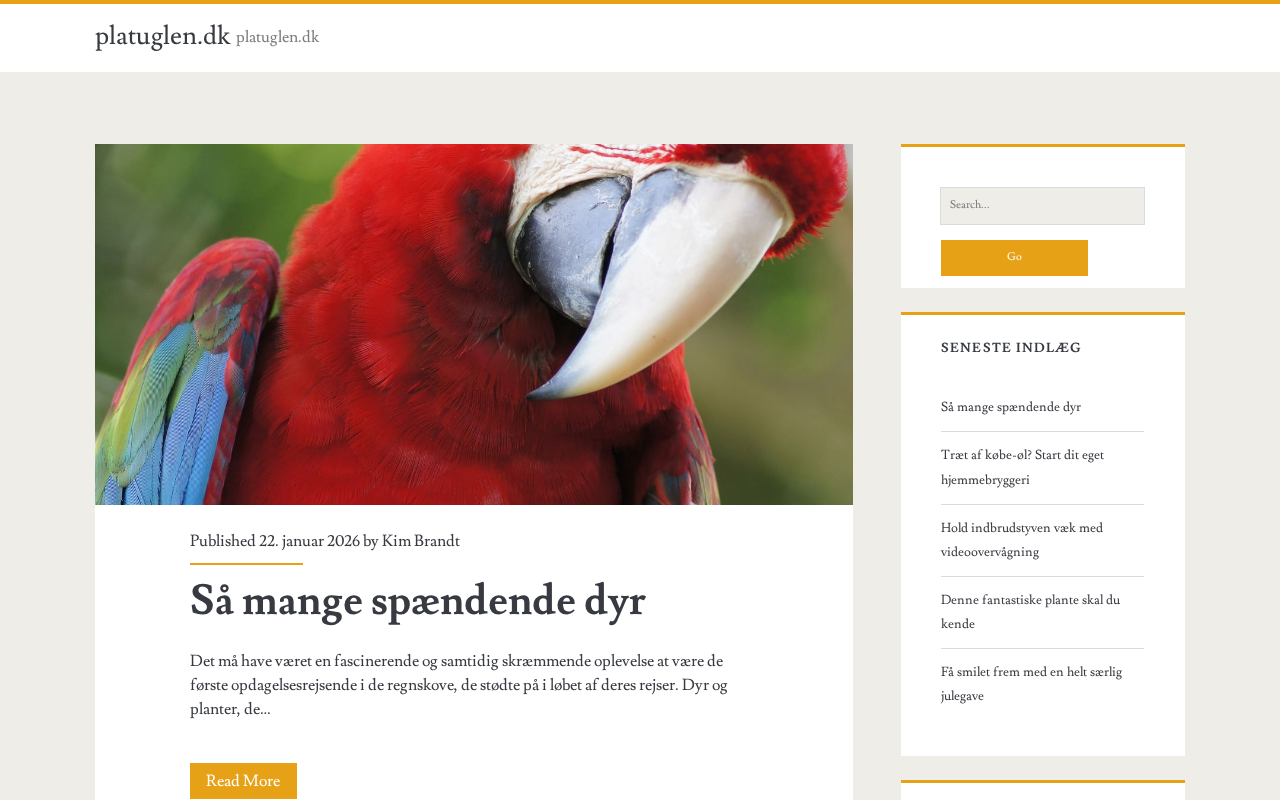Open sidebar link Så mange spændende dyr
1280x800 pixels.
(1010, 407)
